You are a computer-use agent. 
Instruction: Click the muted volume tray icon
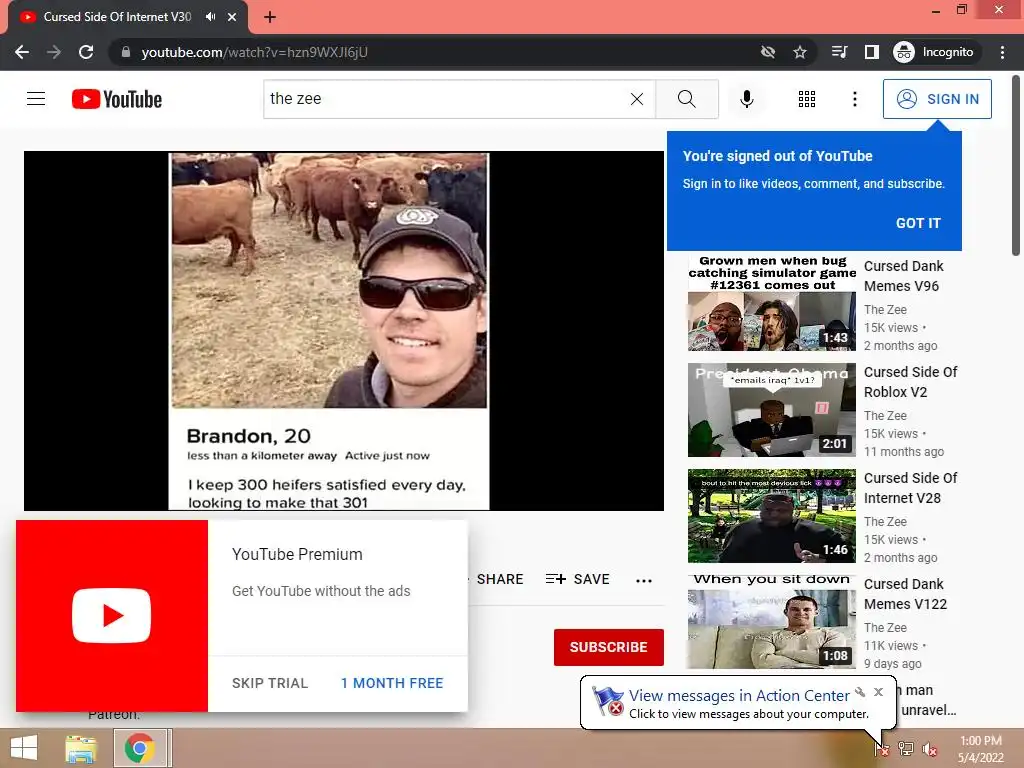[x=930, y=748]
